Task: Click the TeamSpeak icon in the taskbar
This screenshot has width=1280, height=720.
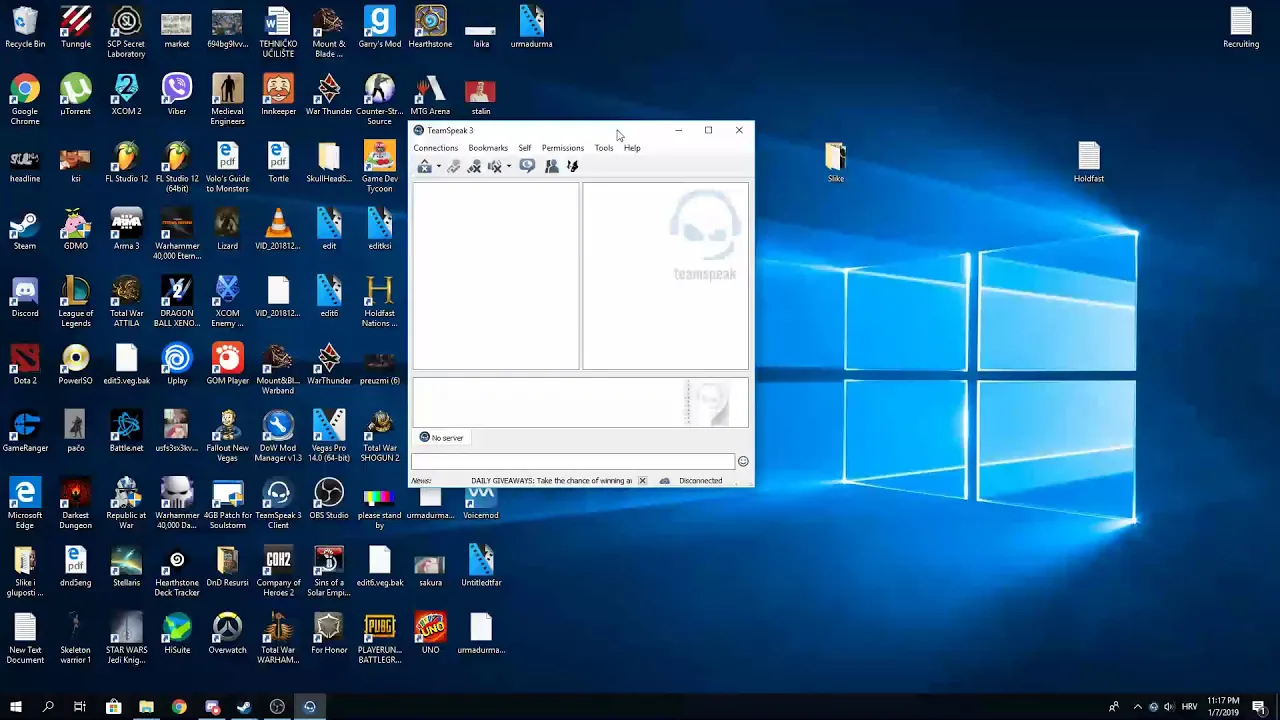Action: [x=310, y=707]
